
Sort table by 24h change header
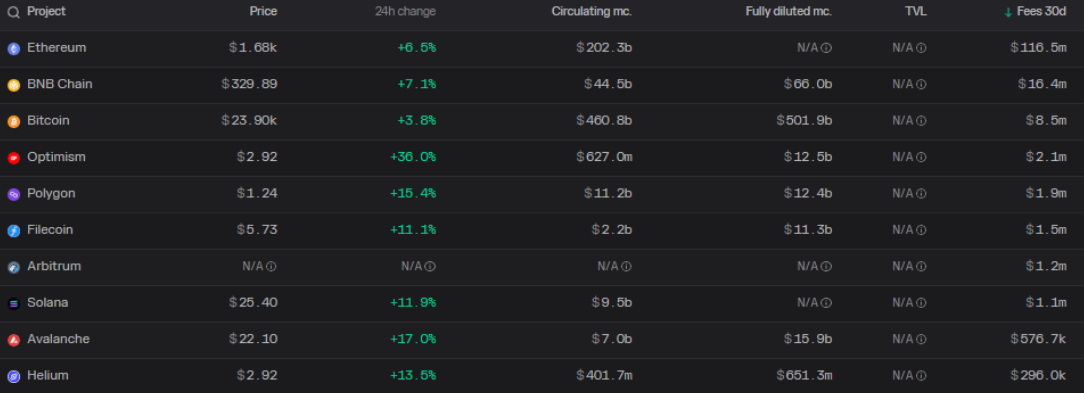tap(410, 12)
